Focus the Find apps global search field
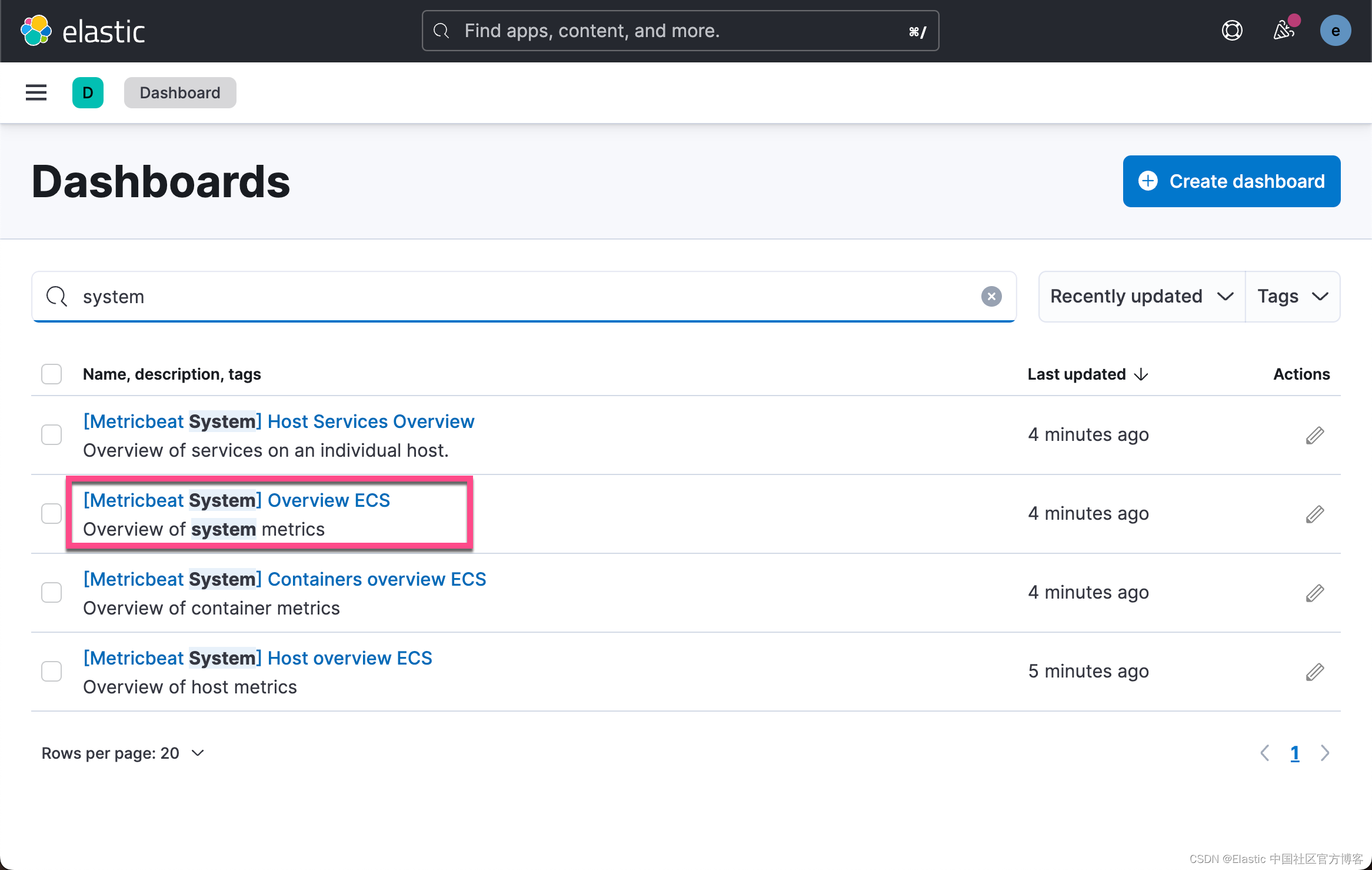 (x=680, y=31)
